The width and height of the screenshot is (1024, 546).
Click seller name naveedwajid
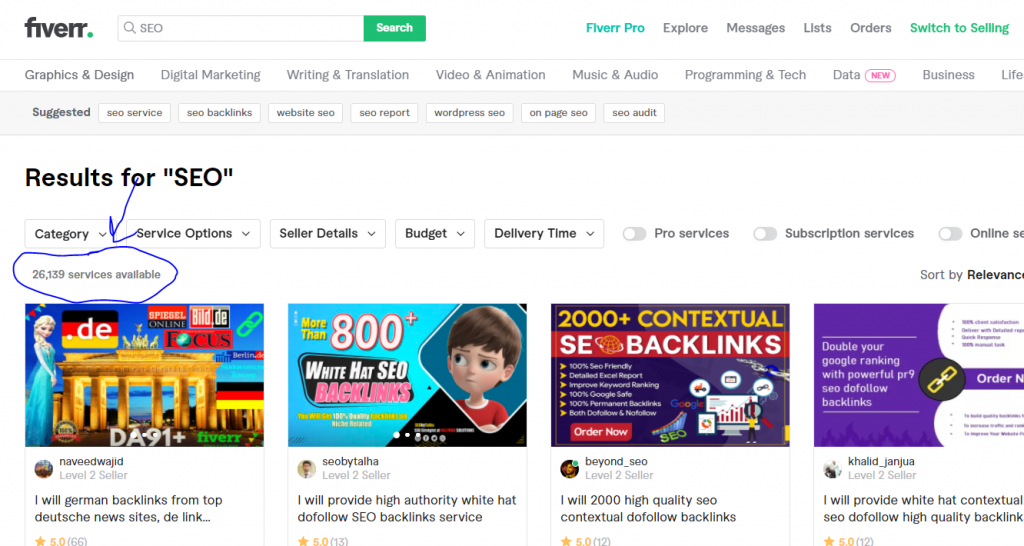tap(91, 461)
